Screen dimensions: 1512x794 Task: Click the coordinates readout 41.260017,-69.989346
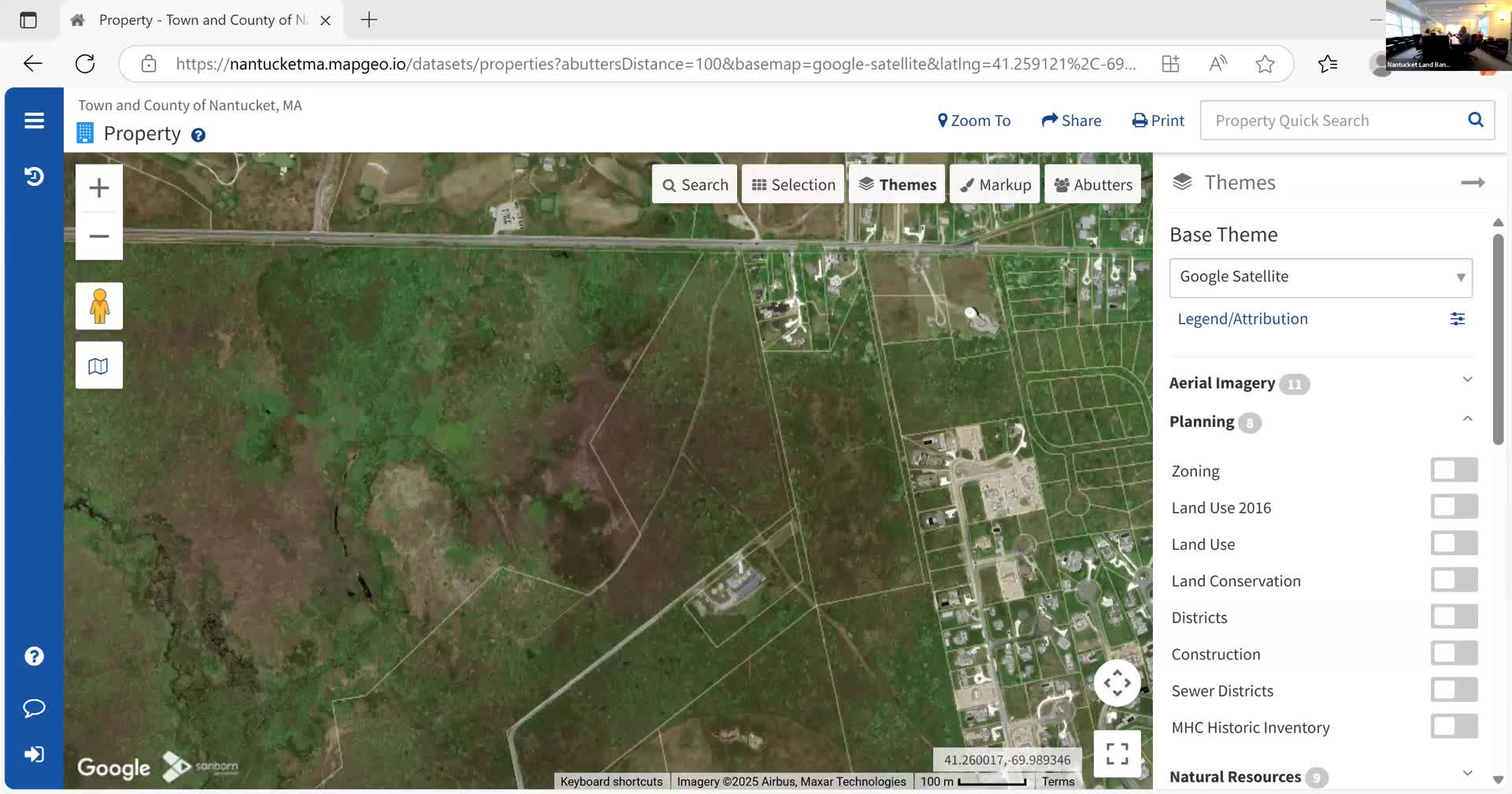tap(1007, 760)
